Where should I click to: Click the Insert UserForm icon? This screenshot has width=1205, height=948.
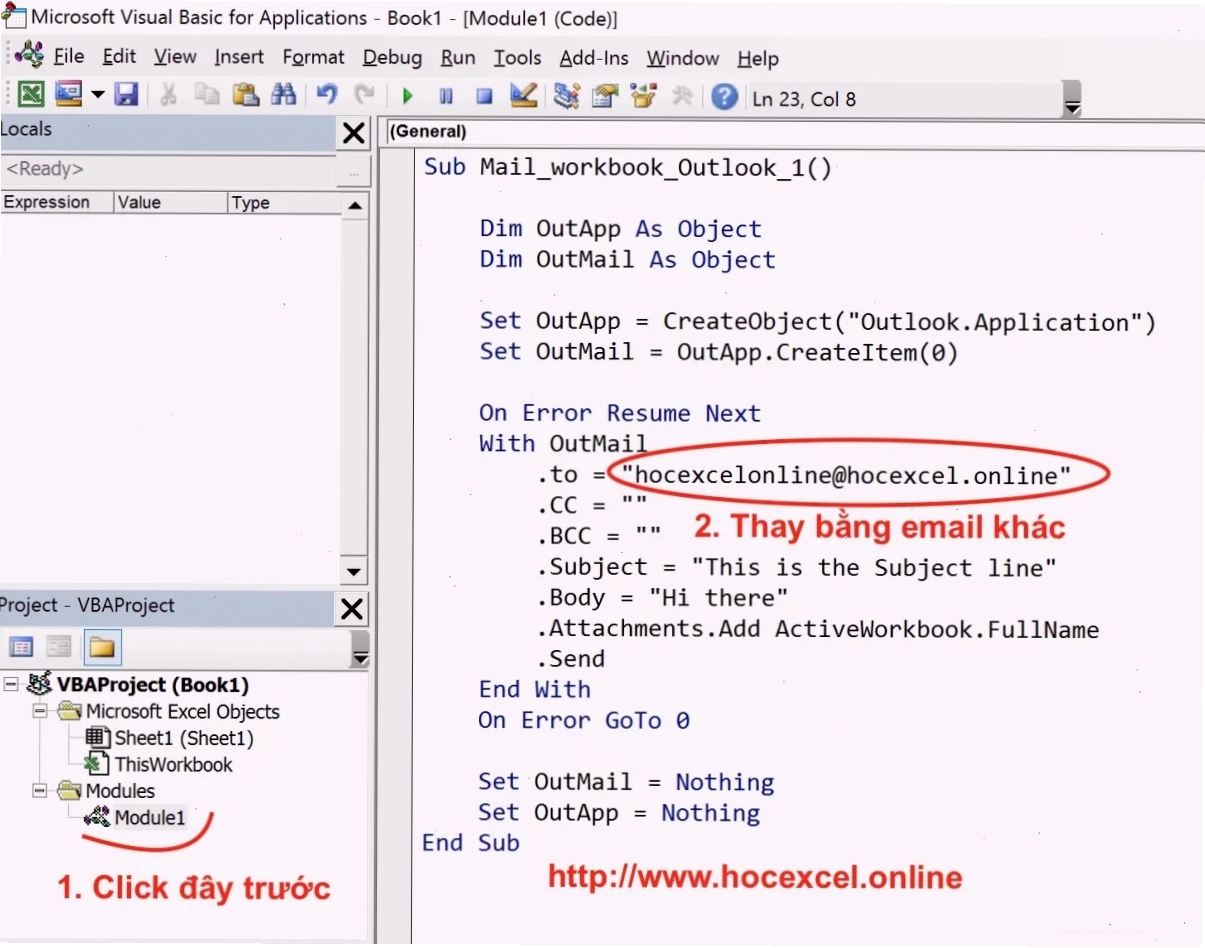pos(68,95)
